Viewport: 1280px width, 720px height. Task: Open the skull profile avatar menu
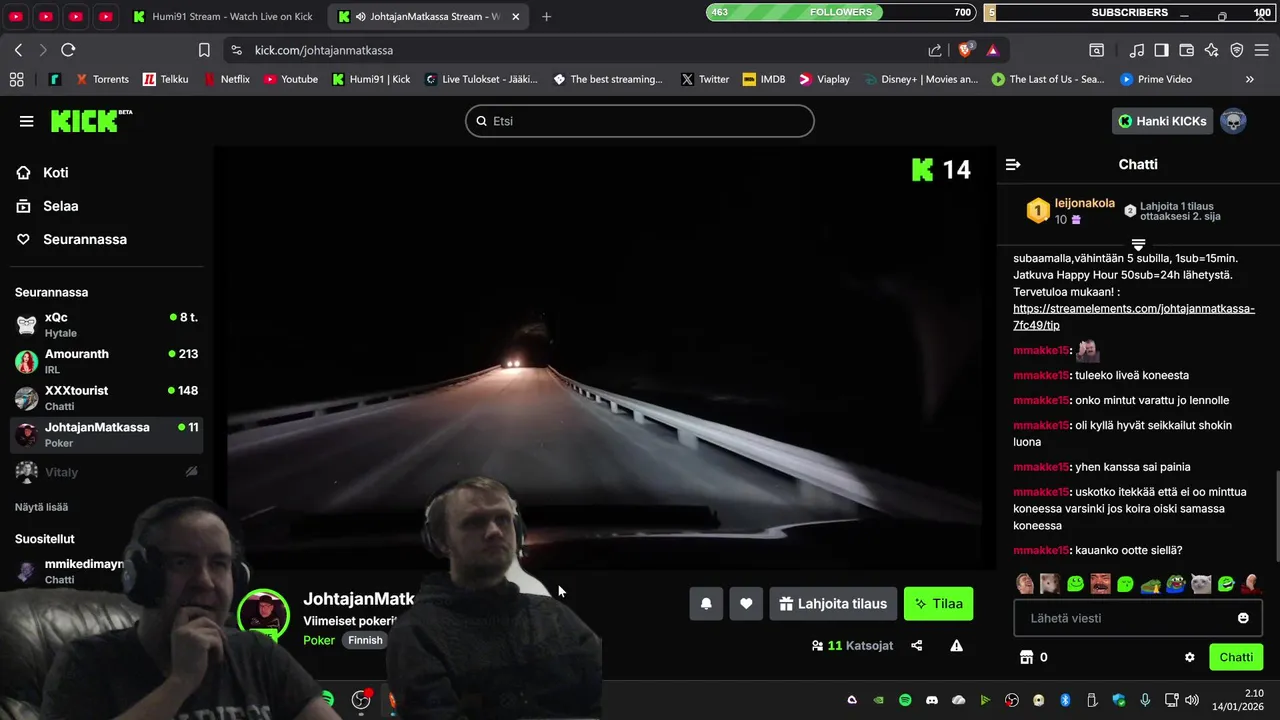pyautogui.click(x=1233, y=121)
